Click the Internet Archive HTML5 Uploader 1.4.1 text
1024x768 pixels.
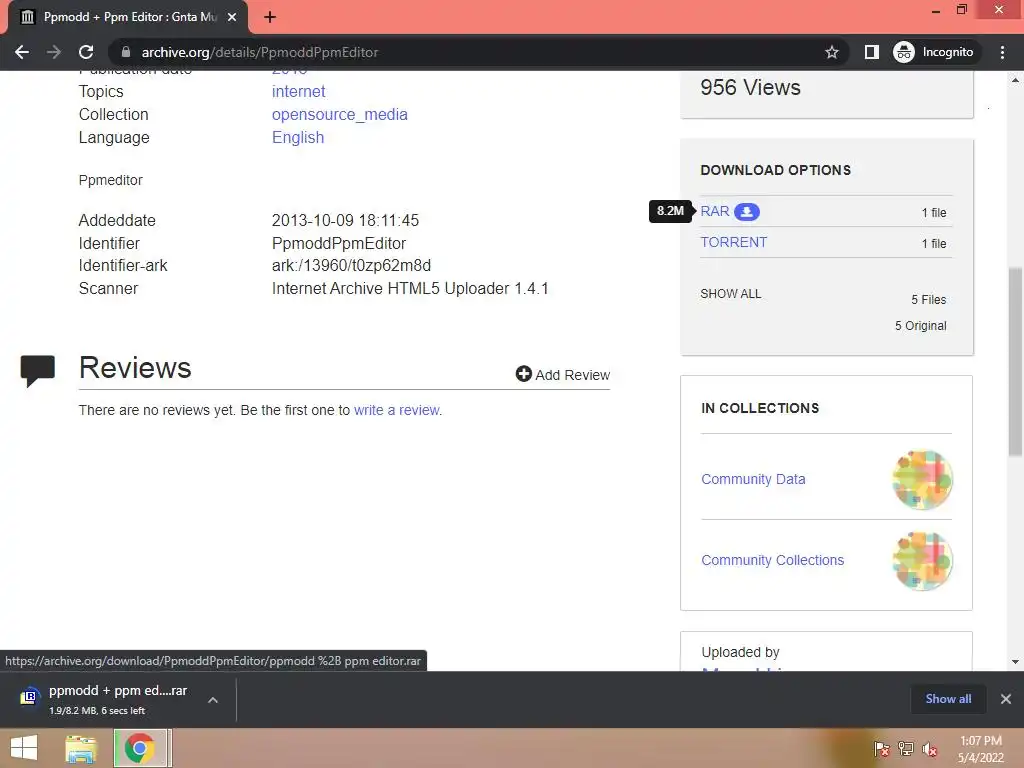[410, 288]
